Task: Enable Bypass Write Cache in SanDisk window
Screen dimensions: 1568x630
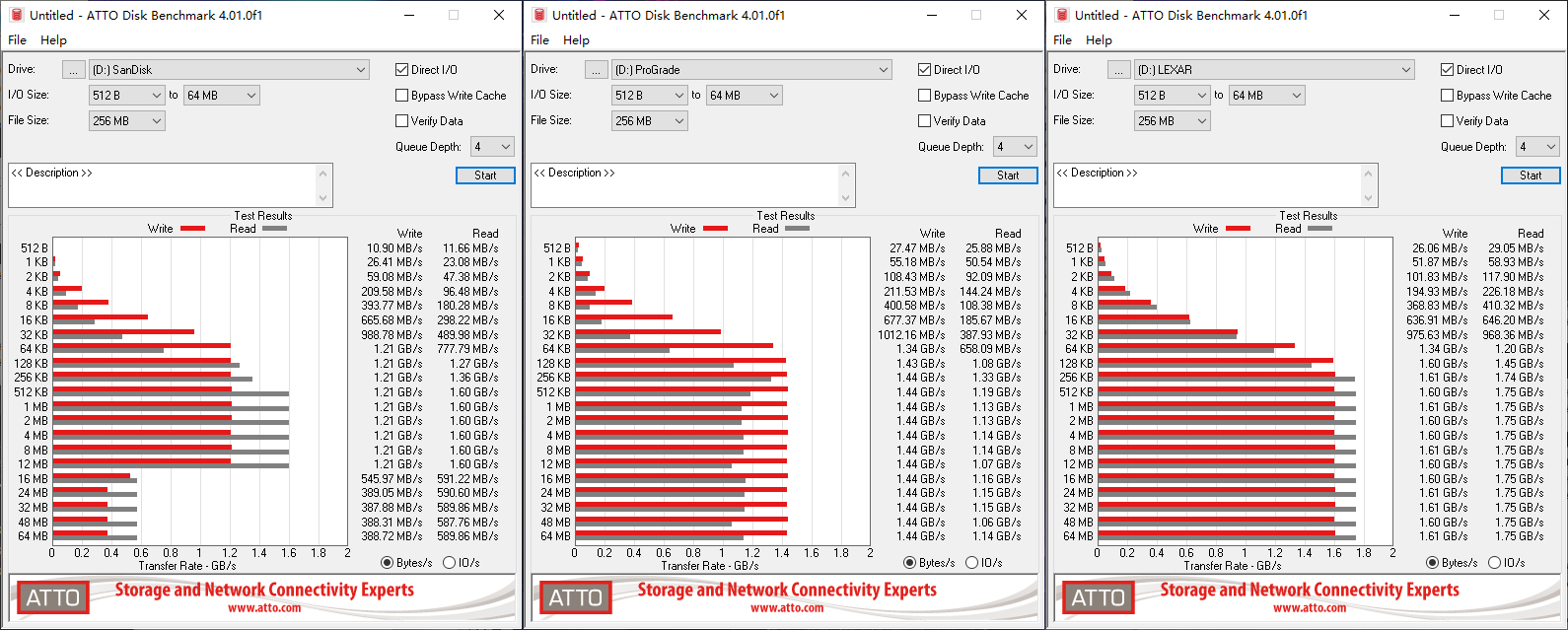Action: (x=402, y=96)
